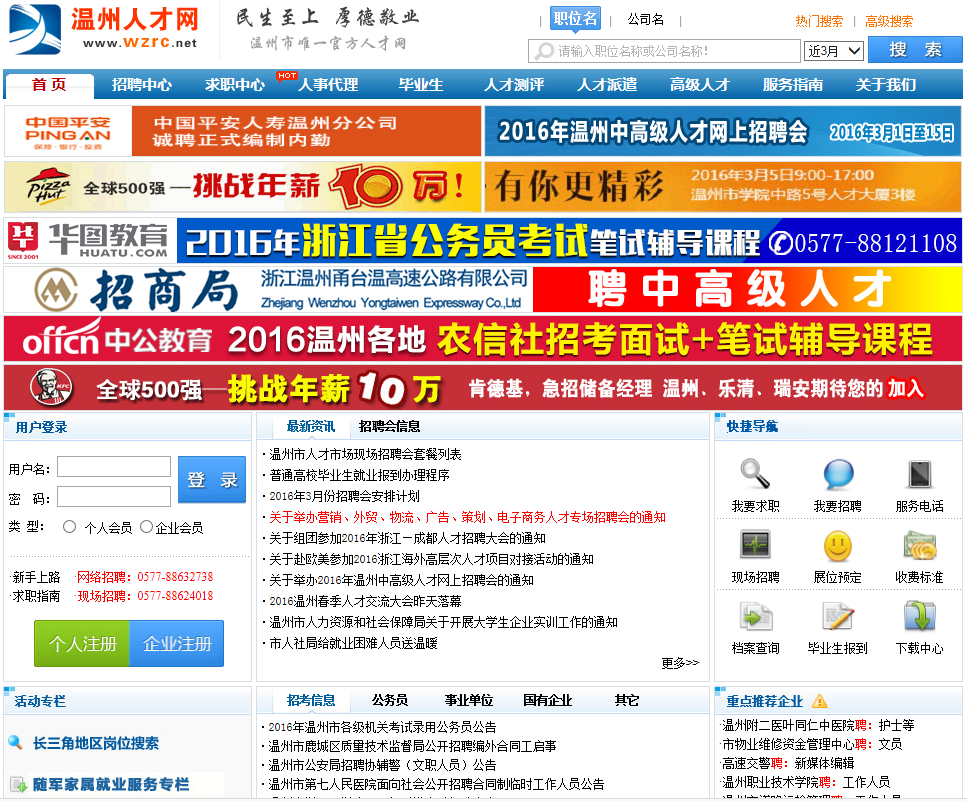The height and width of the screenshot is (801, 967).
Task: Click the 搜索 search button
Action: [x=915, y=50]
